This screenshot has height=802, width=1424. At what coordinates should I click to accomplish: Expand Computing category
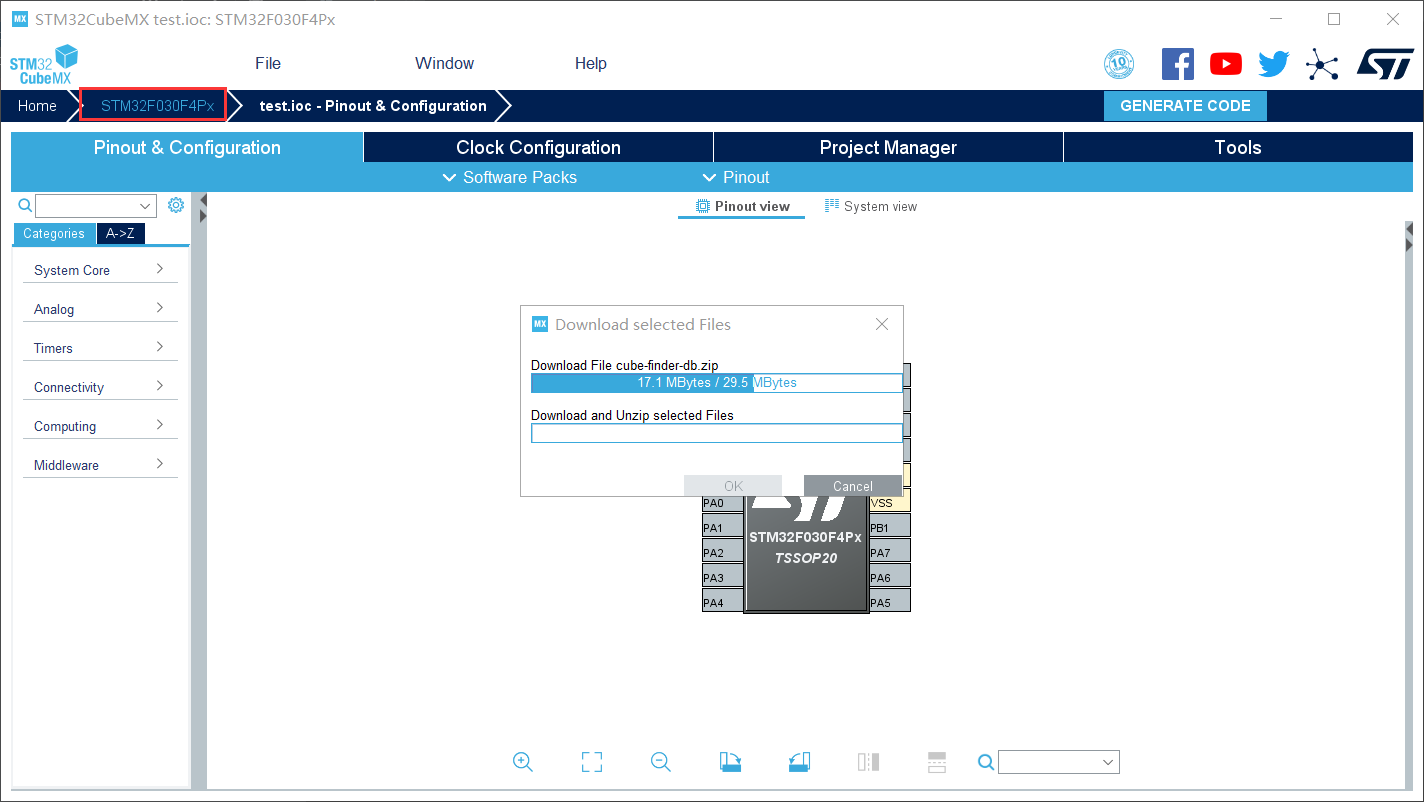(x=100, y=426)
